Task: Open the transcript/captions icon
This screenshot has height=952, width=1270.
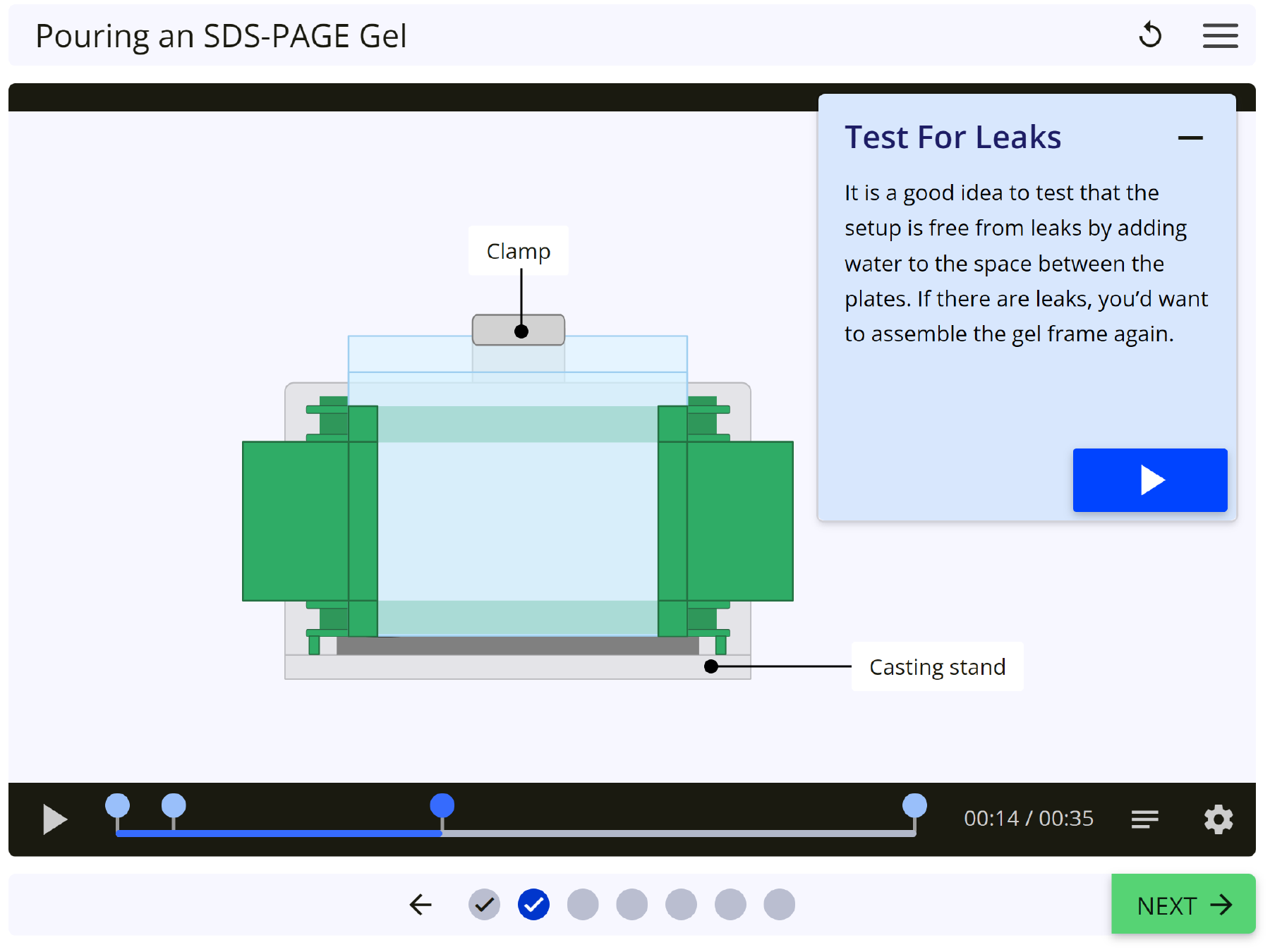Action: [x=1144, y=819]
